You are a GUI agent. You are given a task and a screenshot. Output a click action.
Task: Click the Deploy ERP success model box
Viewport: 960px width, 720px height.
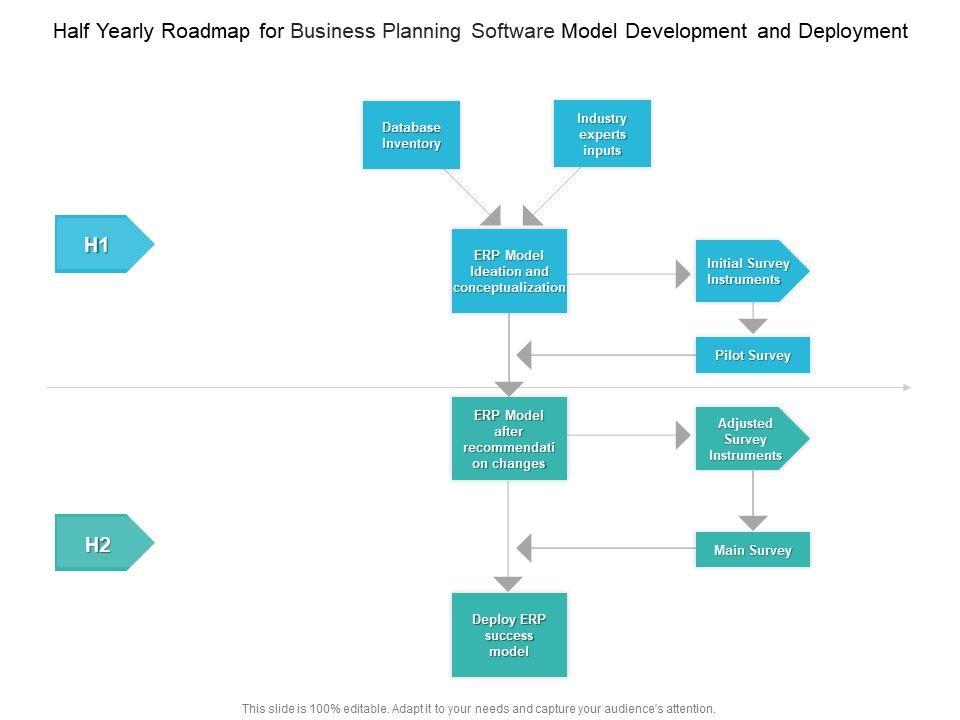pos(509,635)
